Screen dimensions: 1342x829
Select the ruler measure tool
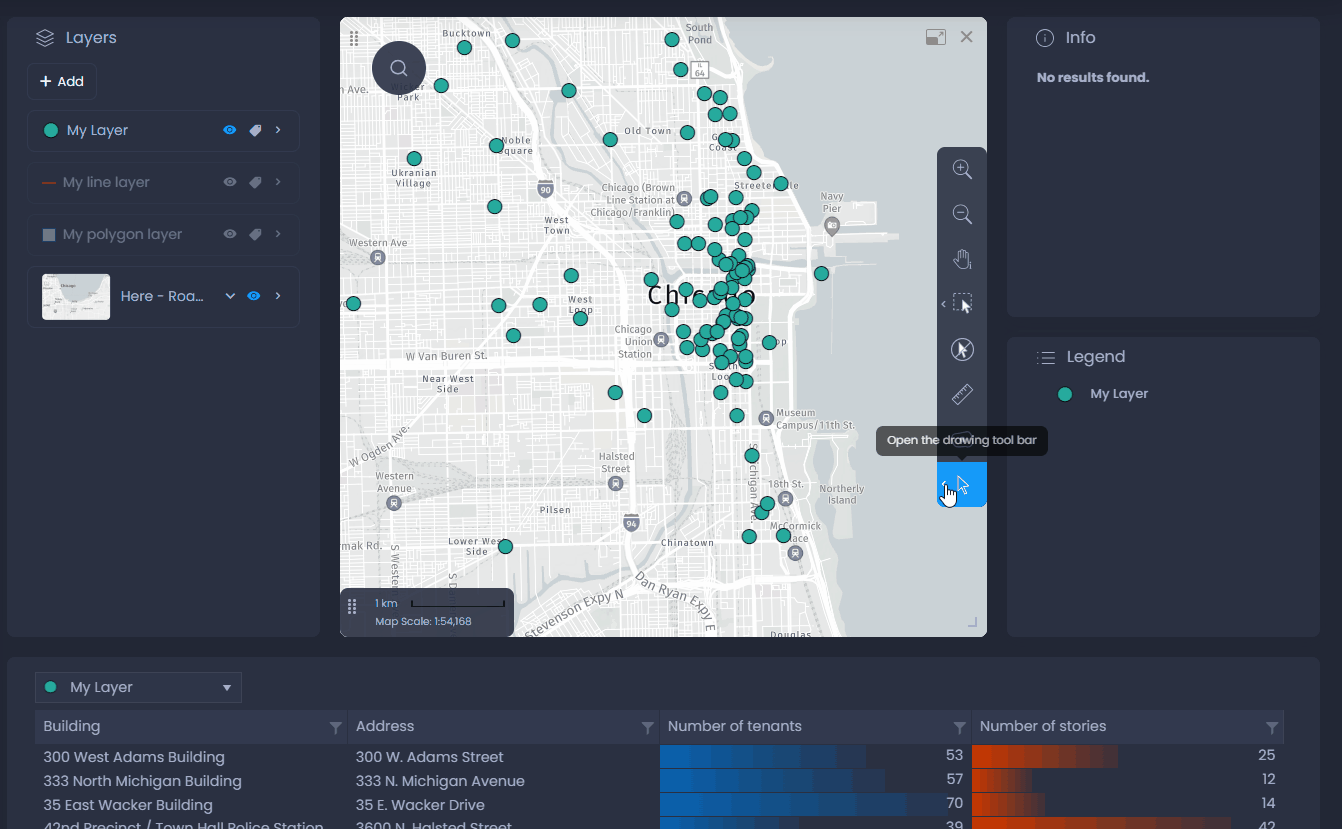962,394
